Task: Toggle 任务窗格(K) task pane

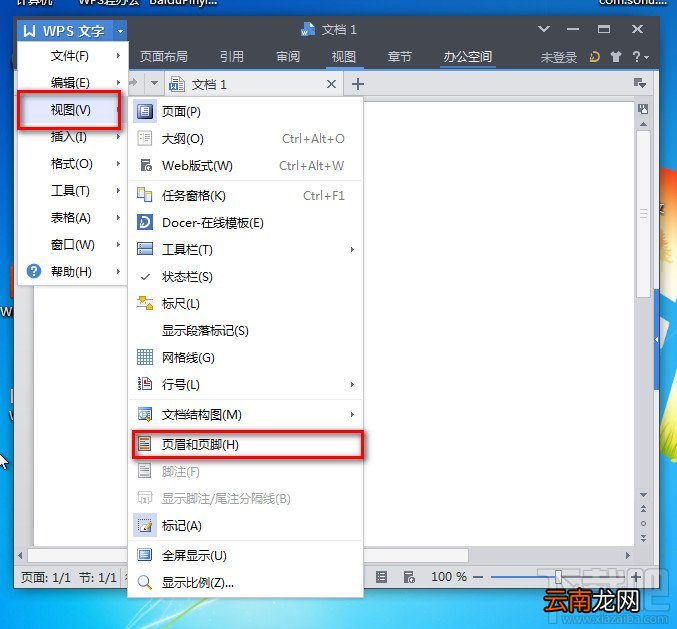Action: point(245,196)
